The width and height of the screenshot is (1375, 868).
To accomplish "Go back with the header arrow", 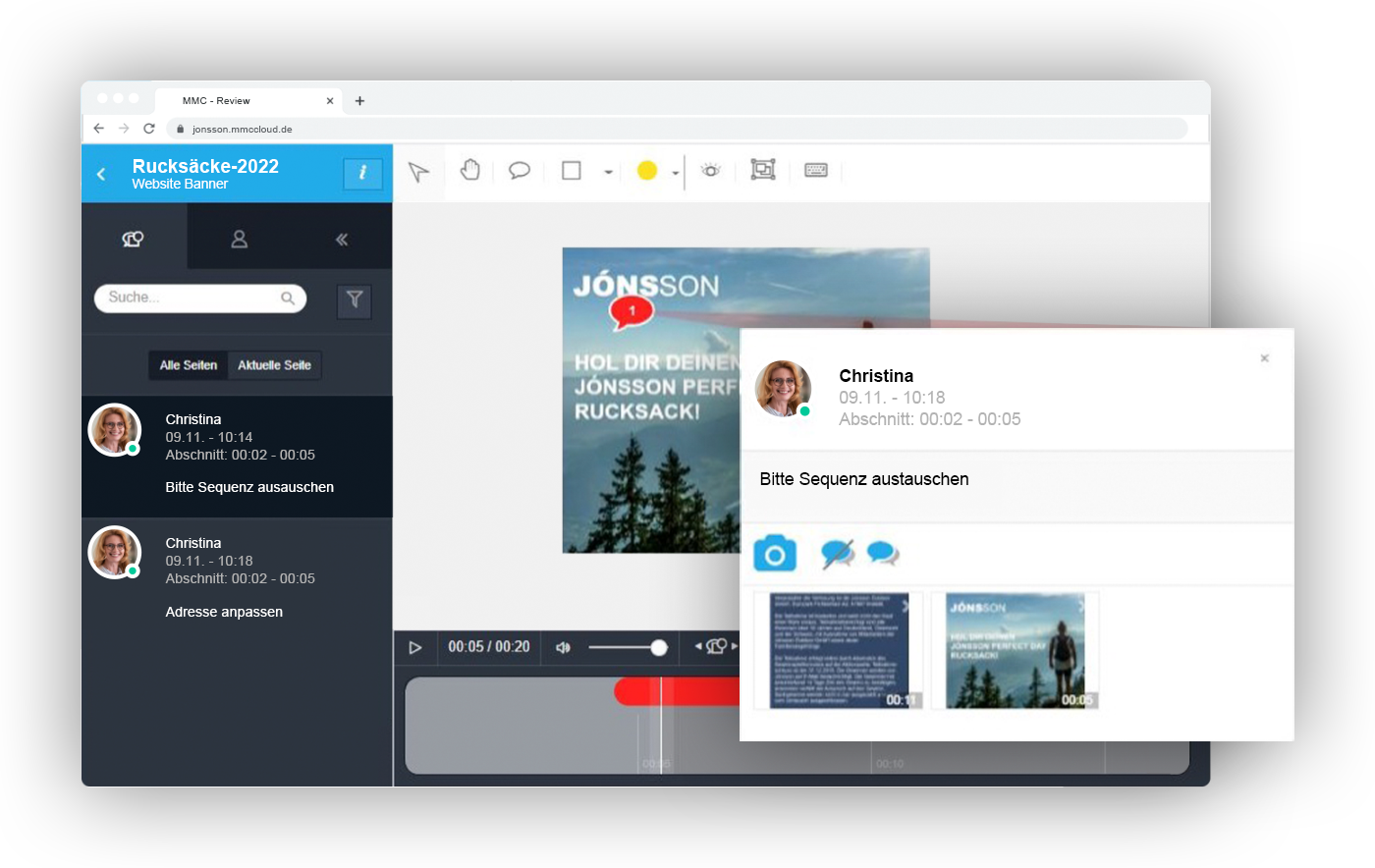I will (x=101, y=174).
